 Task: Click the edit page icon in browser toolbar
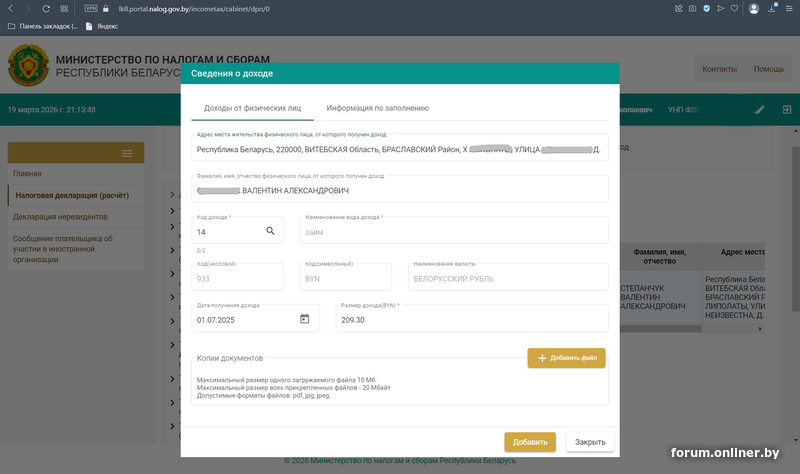coord(679,8)
